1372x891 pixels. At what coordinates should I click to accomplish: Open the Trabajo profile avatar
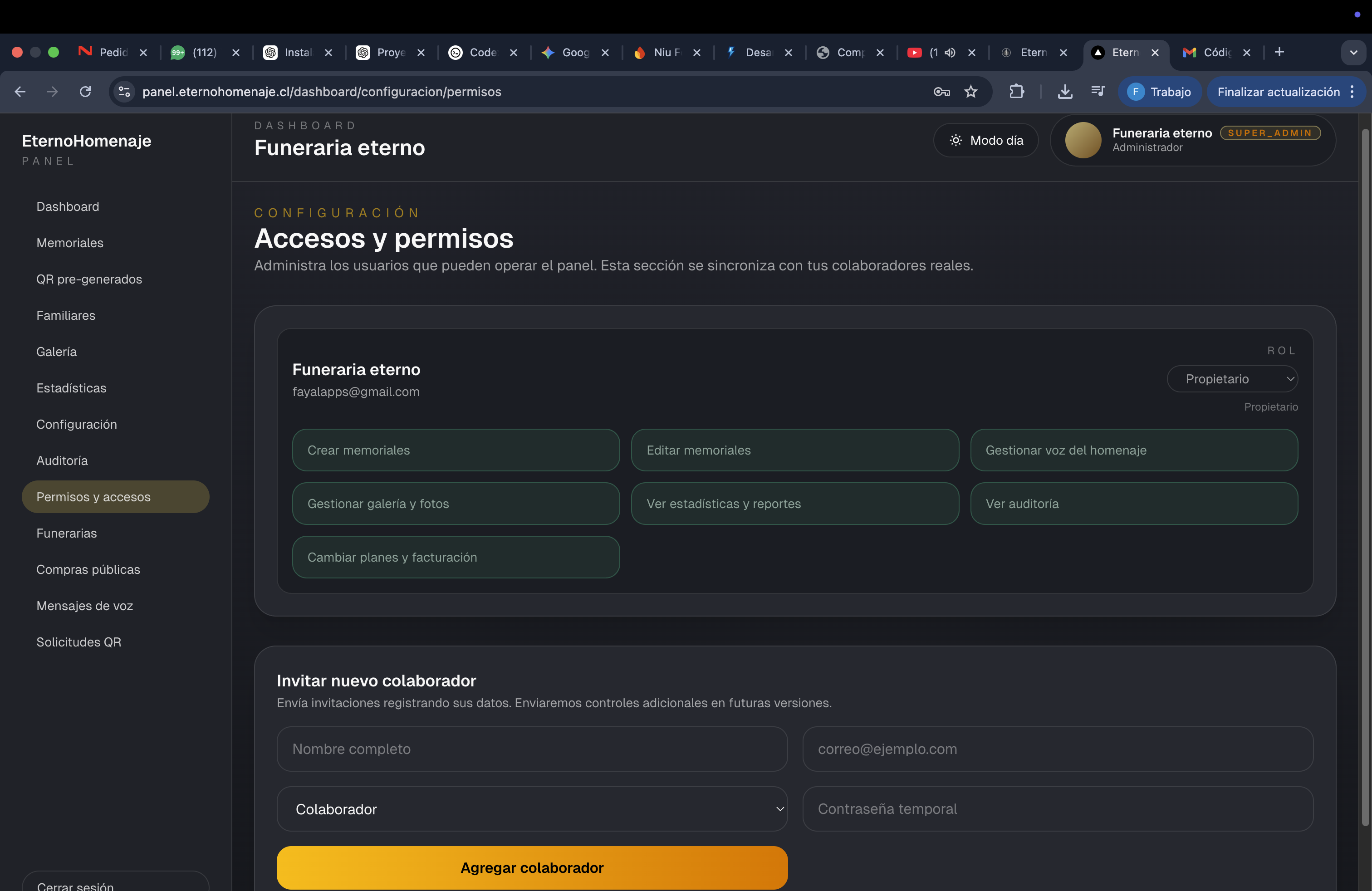click(1135, 92)
